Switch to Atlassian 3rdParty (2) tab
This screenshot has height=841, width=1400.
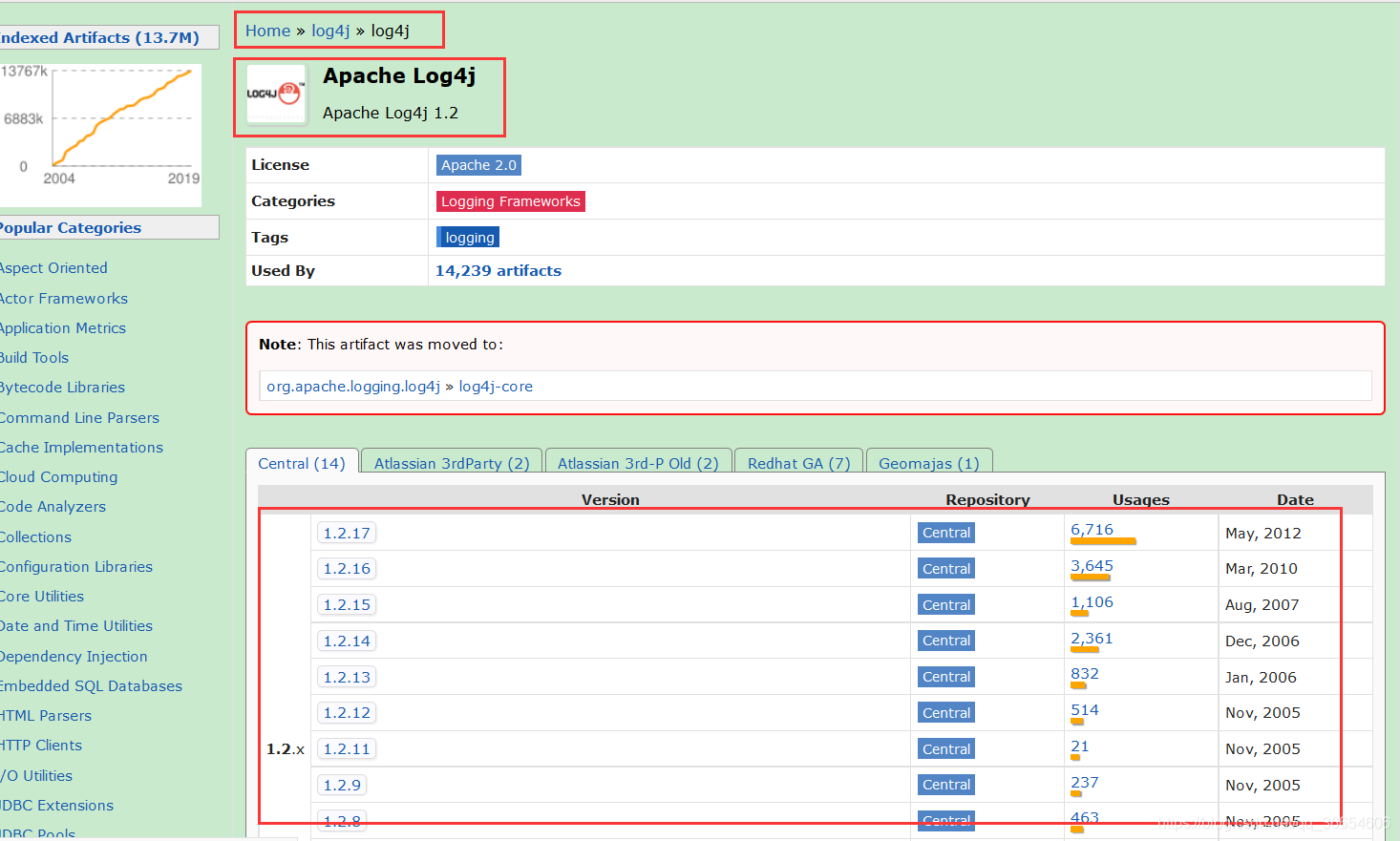452,463
